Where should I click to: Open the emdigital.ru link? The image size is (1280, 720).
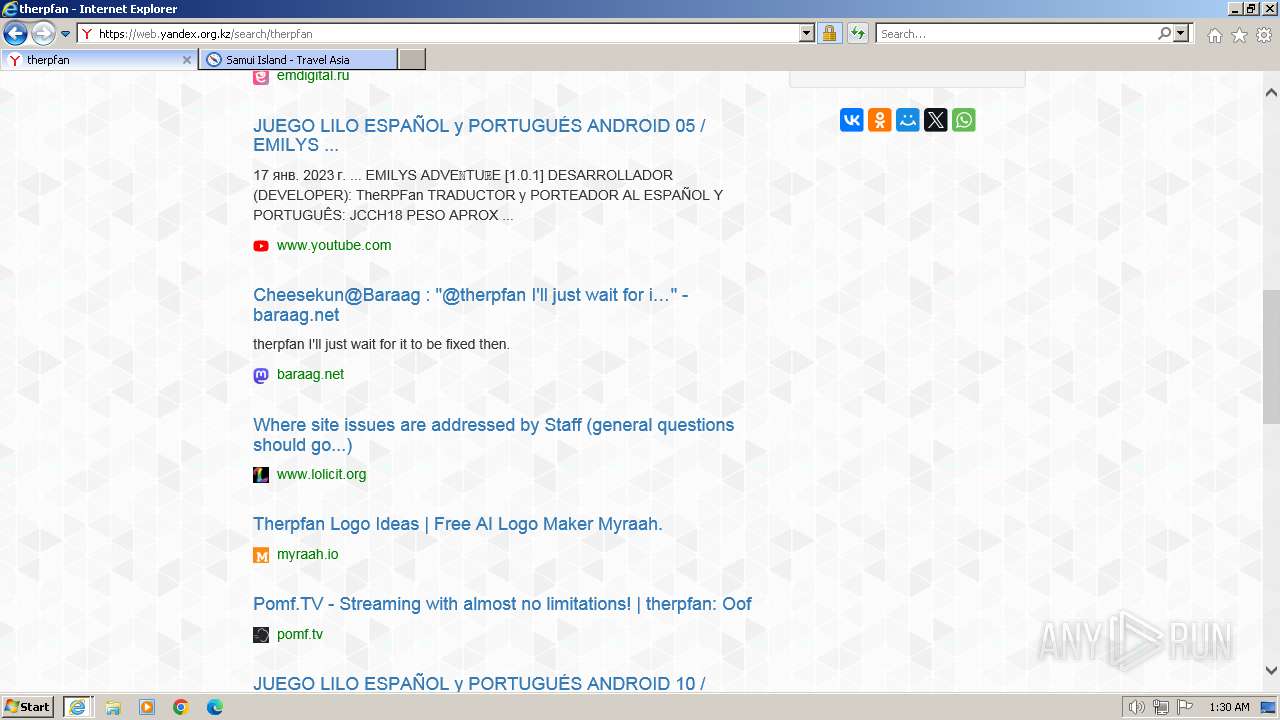pyautogui.click(x=313, y=75)
